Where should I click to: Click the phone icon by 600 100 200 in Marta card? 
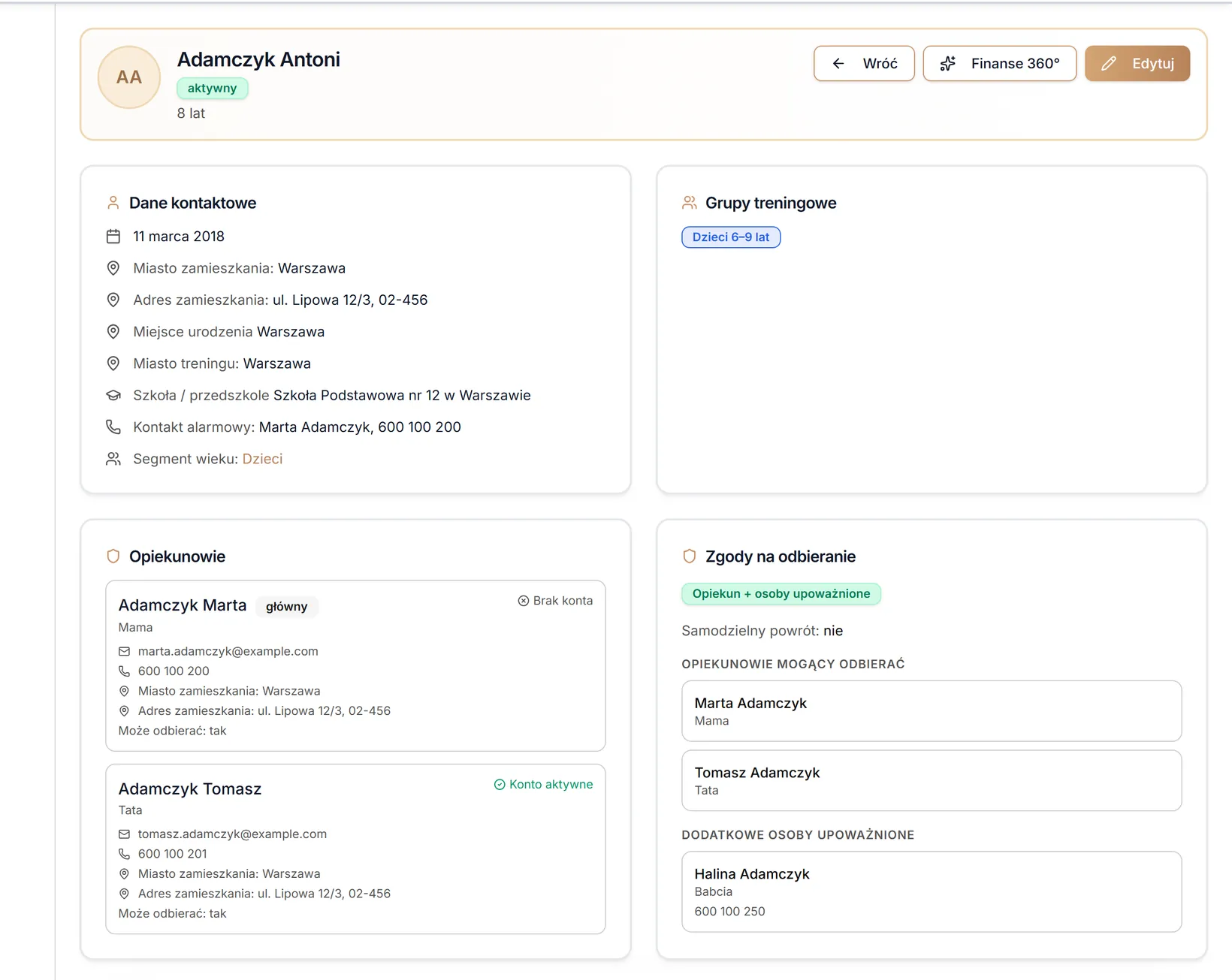(125, 671)
